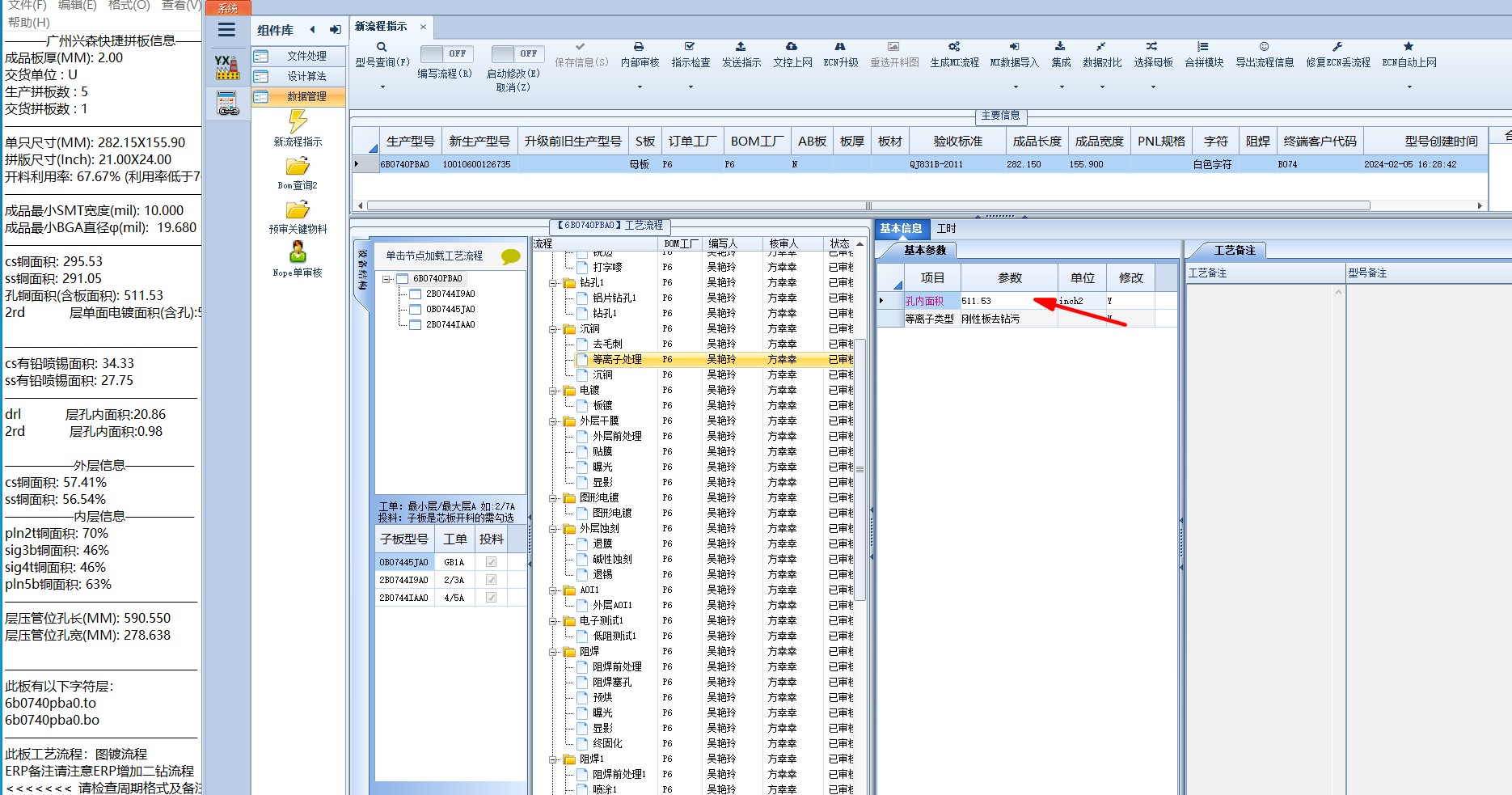
Task: Check the 2B0744IAA0 tree checkbox
Action: point(416,324)
